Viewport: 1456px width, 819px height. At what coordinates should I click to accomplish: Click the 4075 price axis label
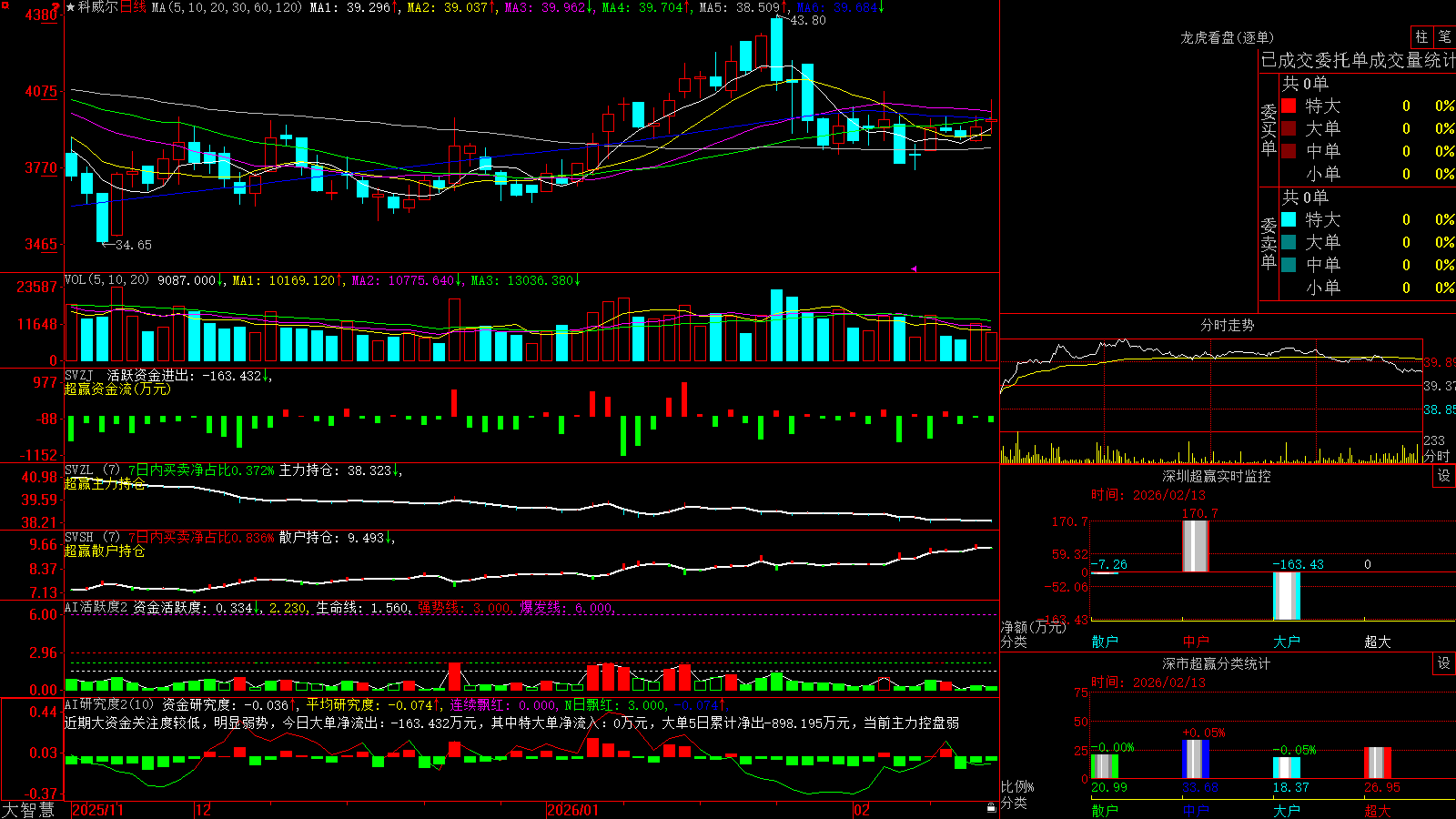[41, 91]
